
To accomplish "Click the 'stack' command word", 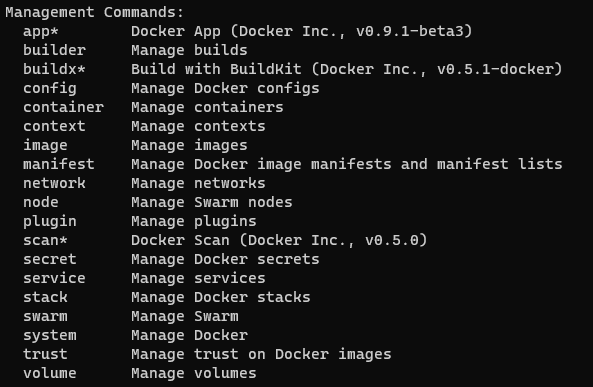I will tap(45, 297).
